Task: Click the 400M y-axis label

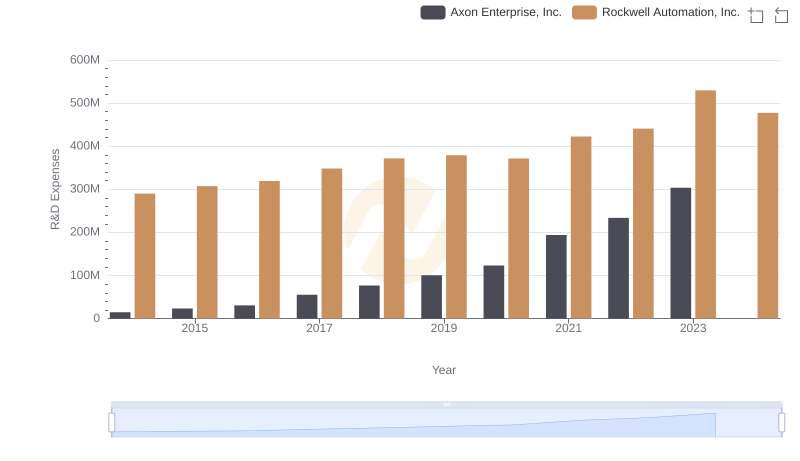Action: click(85, 146)
